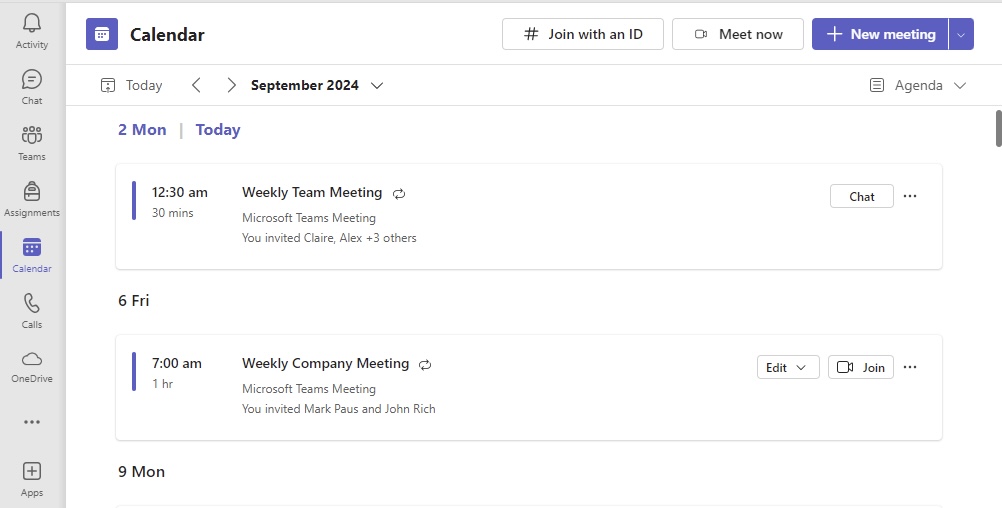Join the Weekly Company Meeting
Image resolution: width=1002 pixels, height=508 pixels.
point(861,367)
